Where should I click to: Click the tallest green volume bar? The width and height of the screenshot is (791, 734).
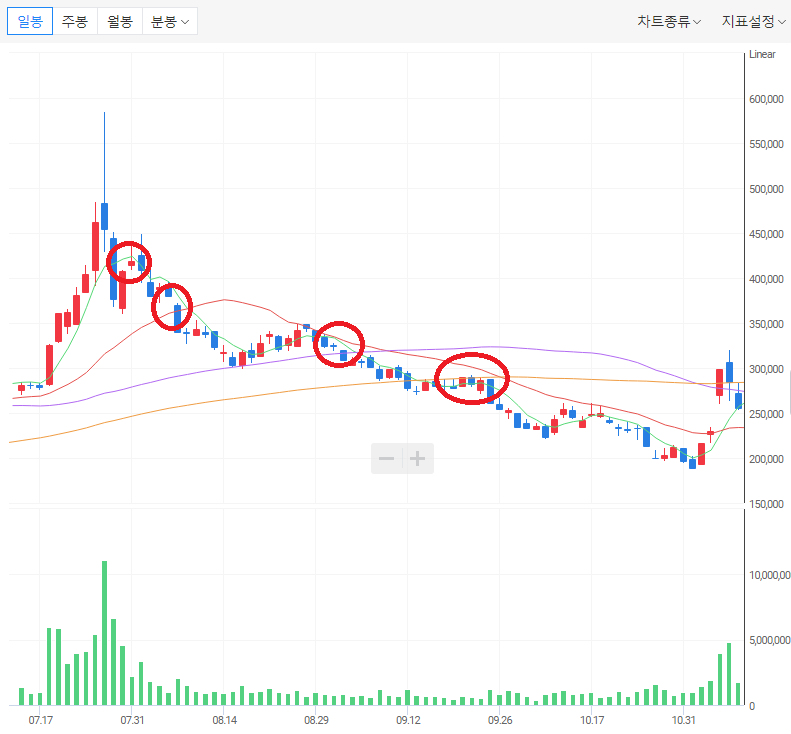tap(104, 633)
